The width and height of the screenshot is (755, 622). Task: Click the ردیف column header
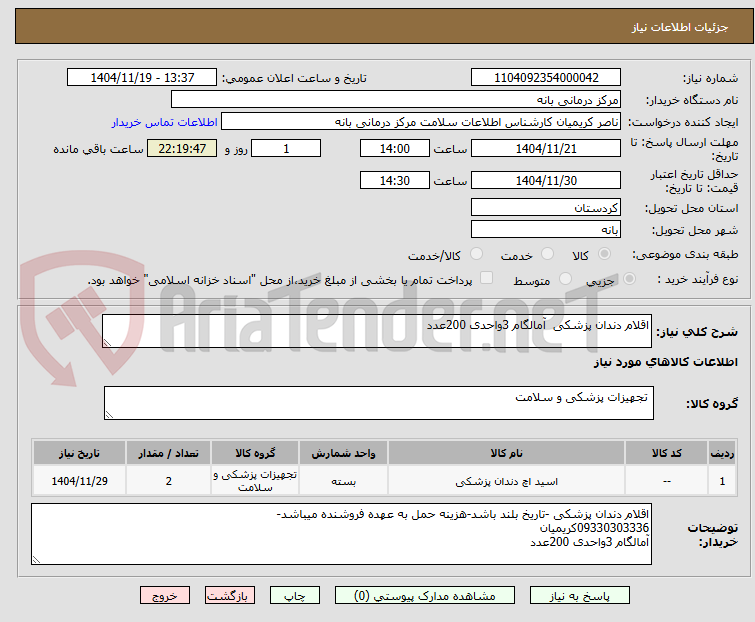pyautogui.click(x=722, y=453)
